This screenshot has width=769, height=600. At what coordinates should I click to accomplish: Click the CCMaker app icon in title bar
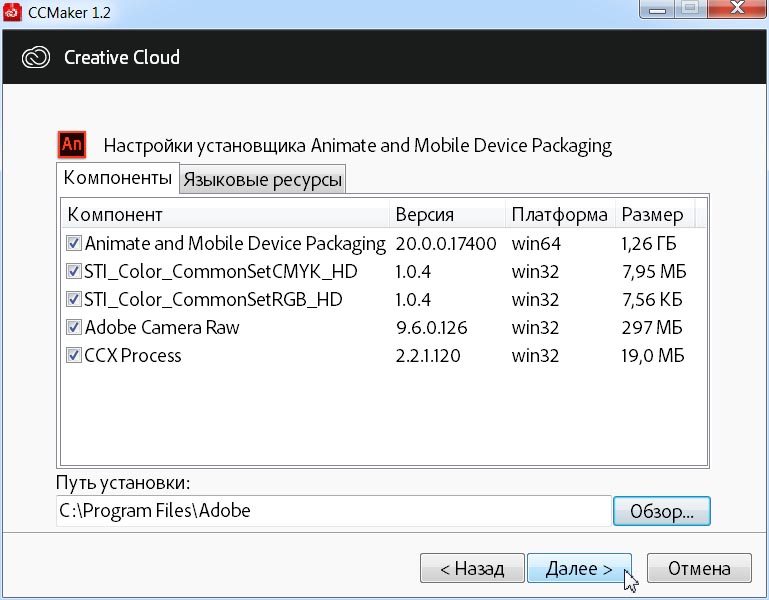coord(12,12)
